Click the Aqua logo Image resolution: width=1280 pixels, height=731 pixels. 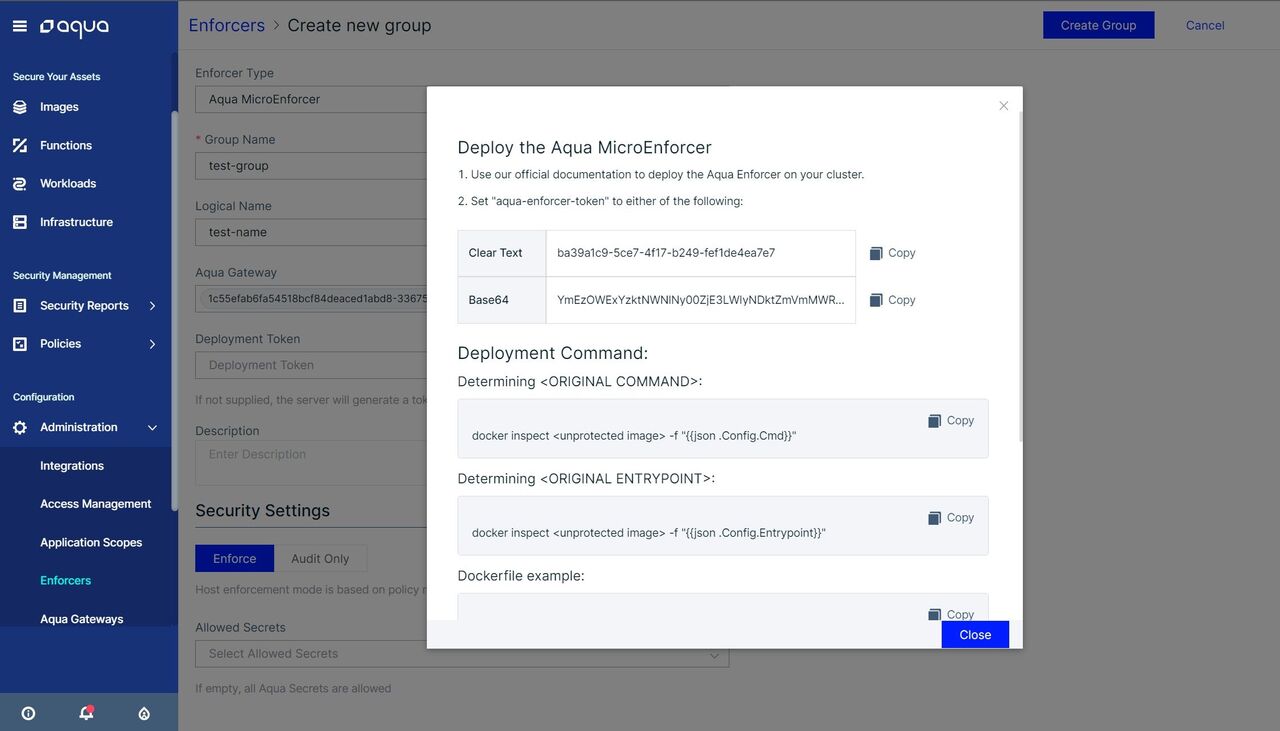[74, 27]
